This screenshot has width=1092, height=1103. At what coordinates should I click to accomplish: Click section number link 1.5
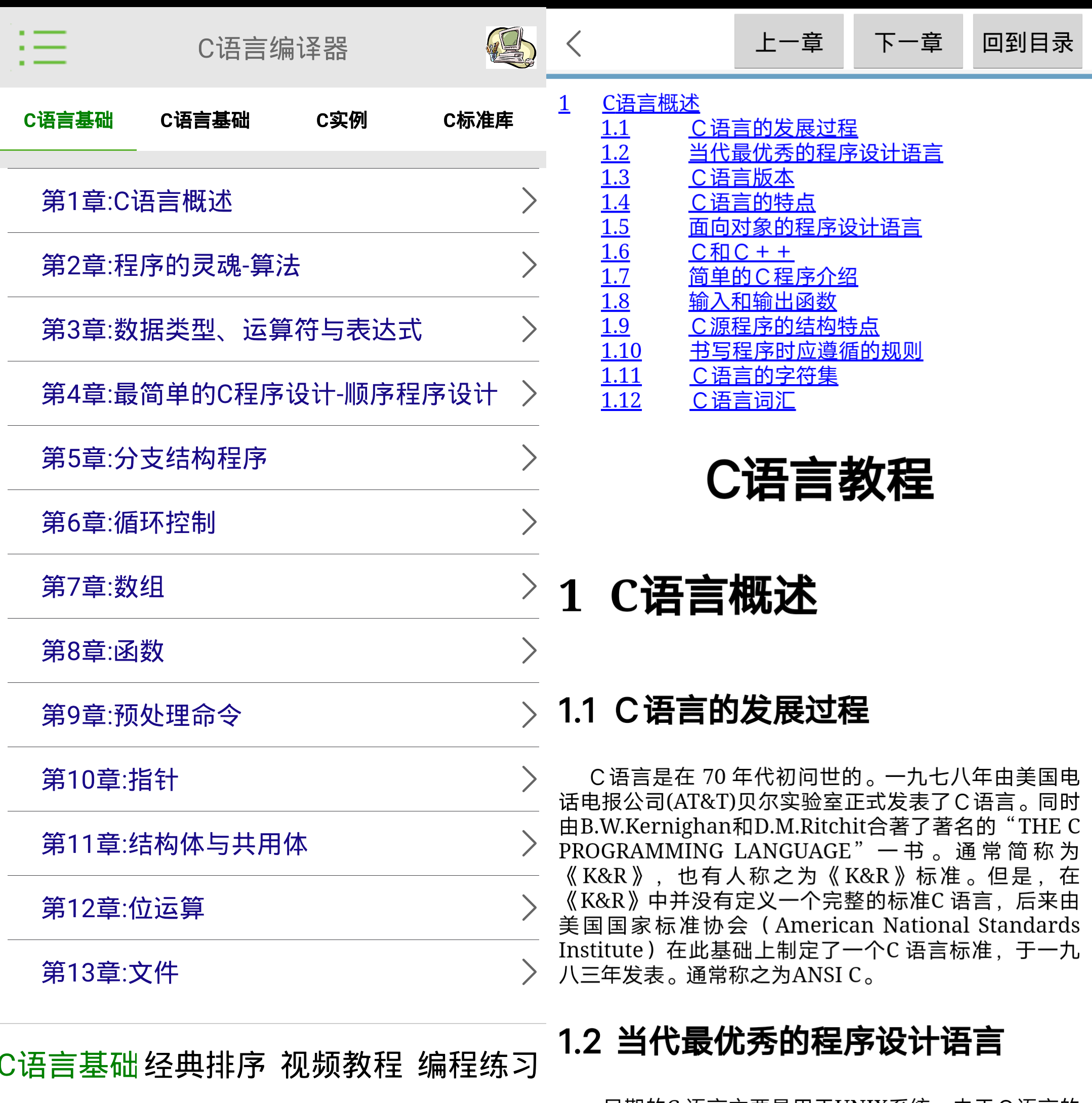click(615, 227)
